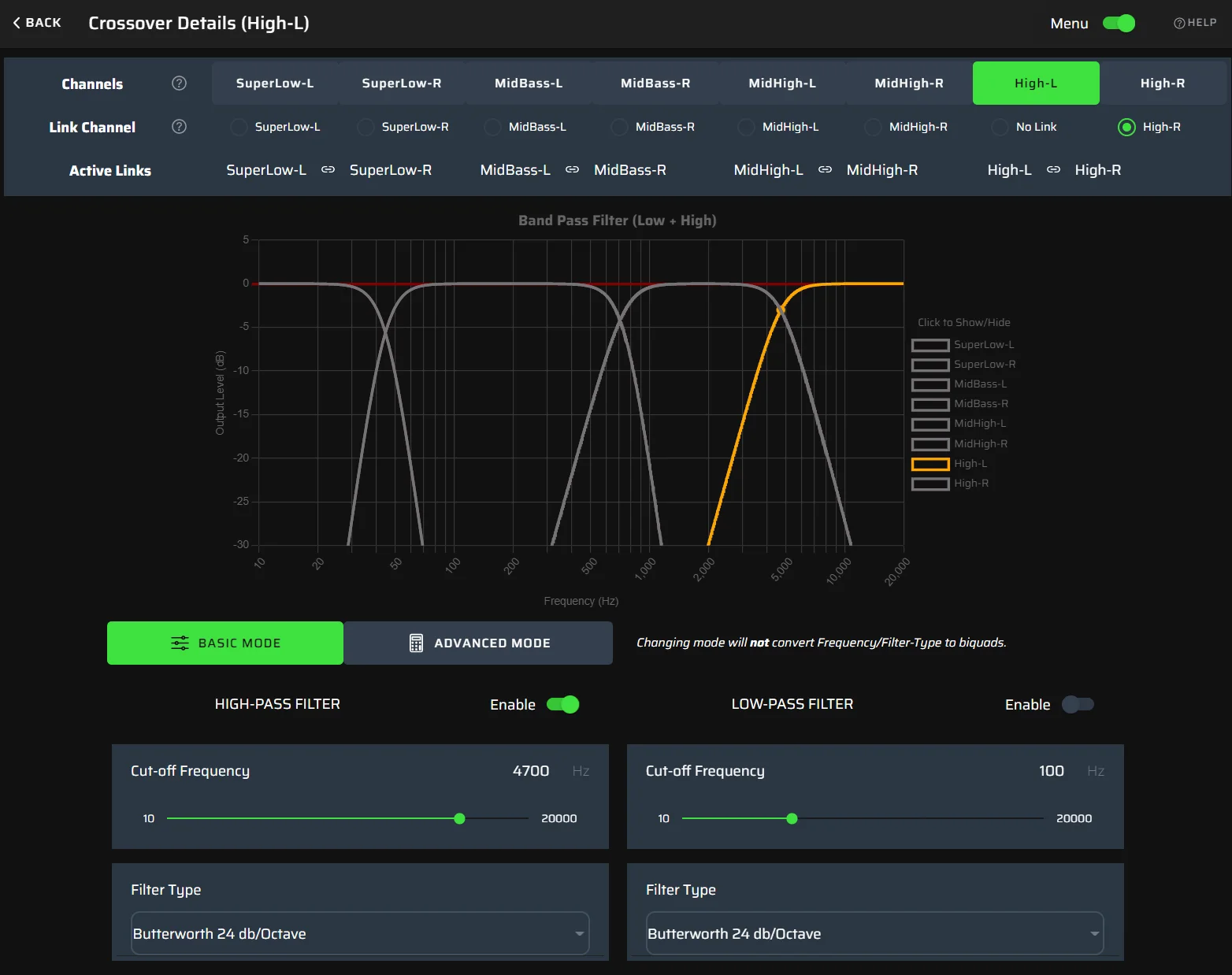Viewport: 1232px width, 975px height.
Task: Click link icon between SuperLow-L and SuperLow-R
Action: pos(328,170)
